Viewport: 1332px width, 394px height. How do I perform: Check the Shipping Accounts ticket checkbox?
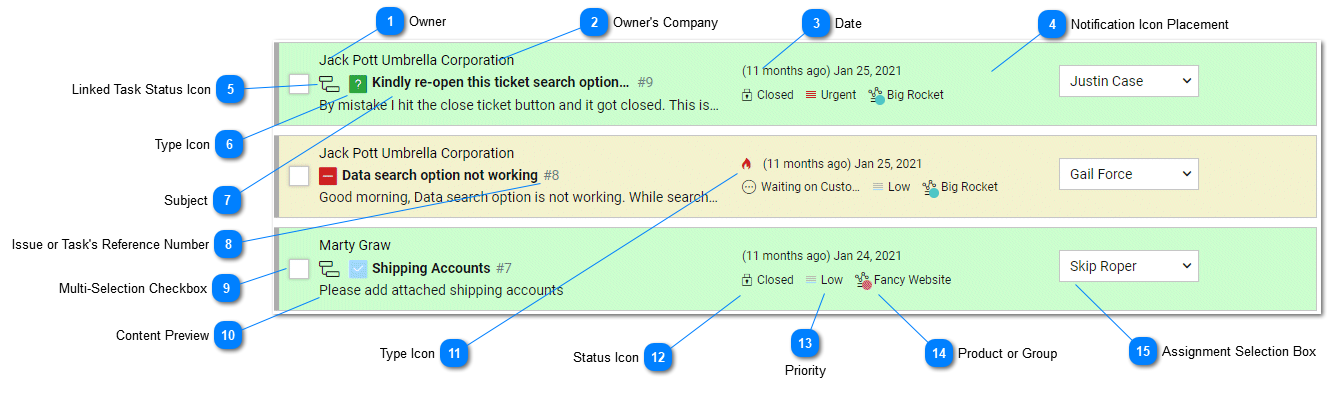[x=298, y=268]
